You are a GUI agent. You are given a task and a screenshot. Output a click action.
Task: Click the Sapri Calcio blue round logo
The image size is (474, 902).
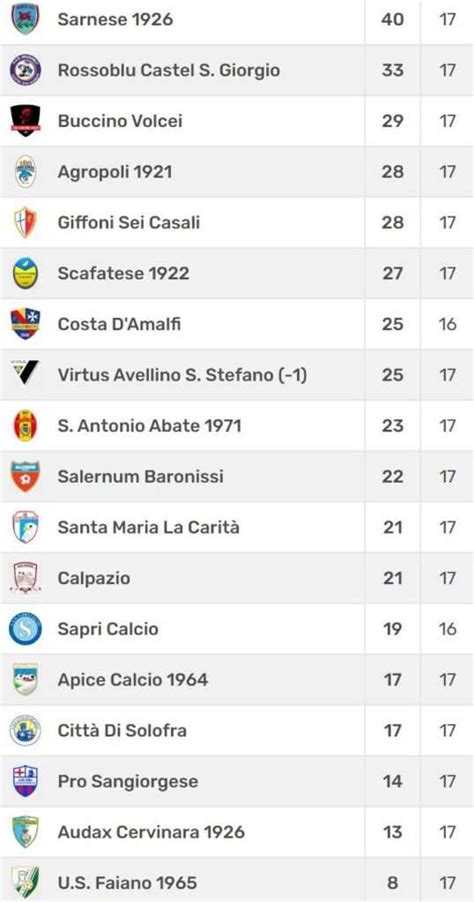25,629
